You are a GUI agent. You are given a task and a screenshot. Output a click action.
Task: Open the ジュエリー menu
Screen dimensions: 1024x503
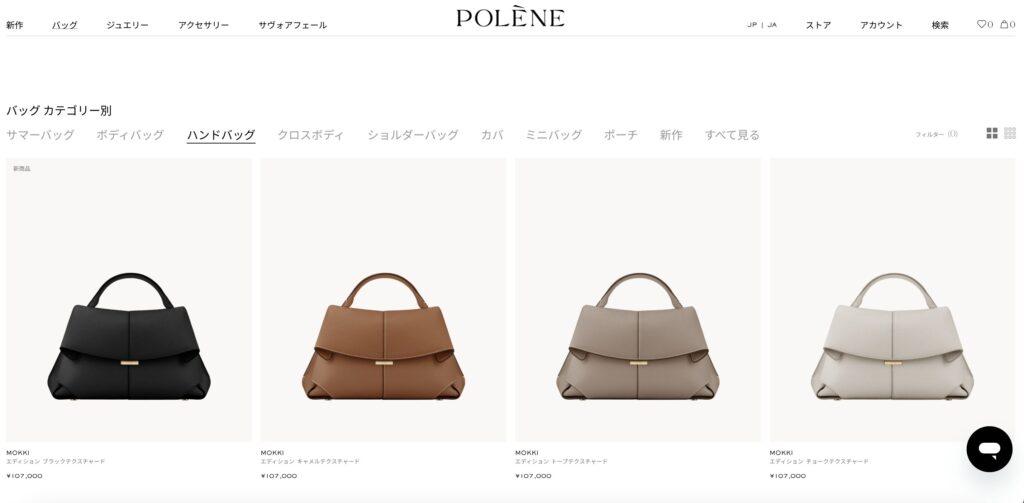click(x=127, y=25)
